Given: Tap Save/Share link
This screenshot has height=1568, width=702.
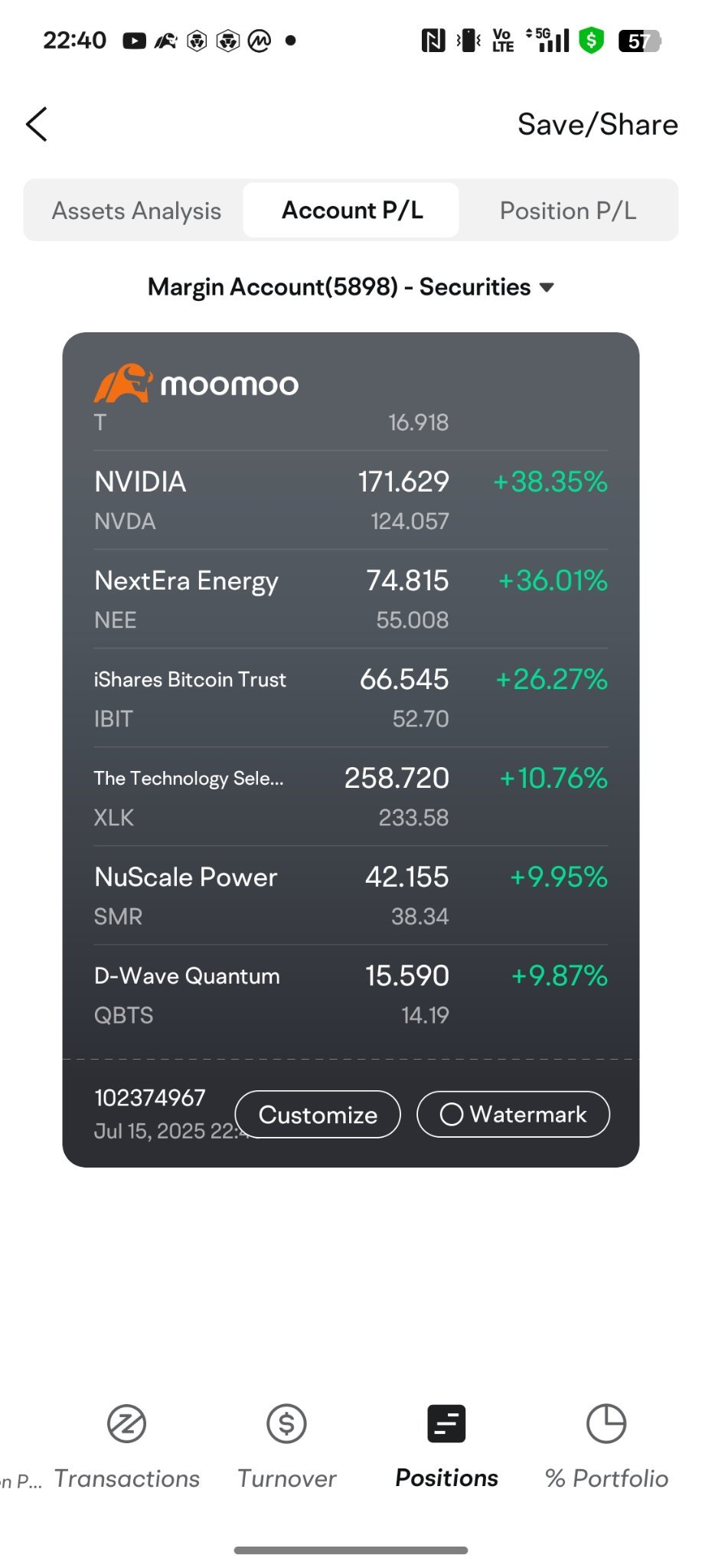Looking at the screenshot, I should tap(597, 124).
